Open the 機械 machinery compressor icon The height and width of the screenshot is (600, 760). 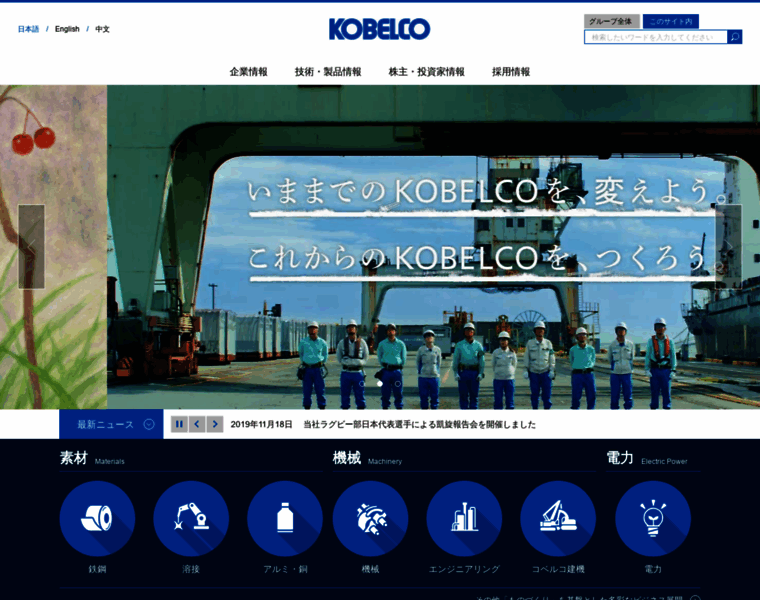370,518
